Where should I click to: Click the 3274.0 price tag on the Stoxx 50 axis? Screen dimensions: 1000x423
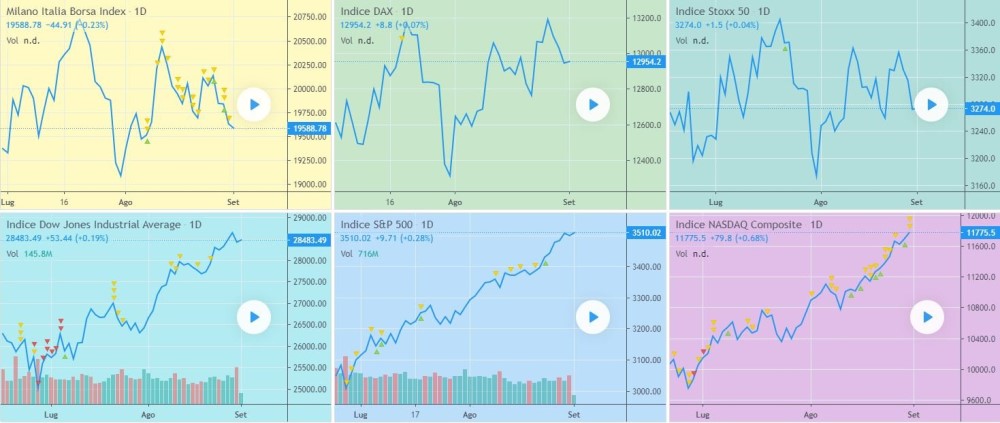[981, 107]
